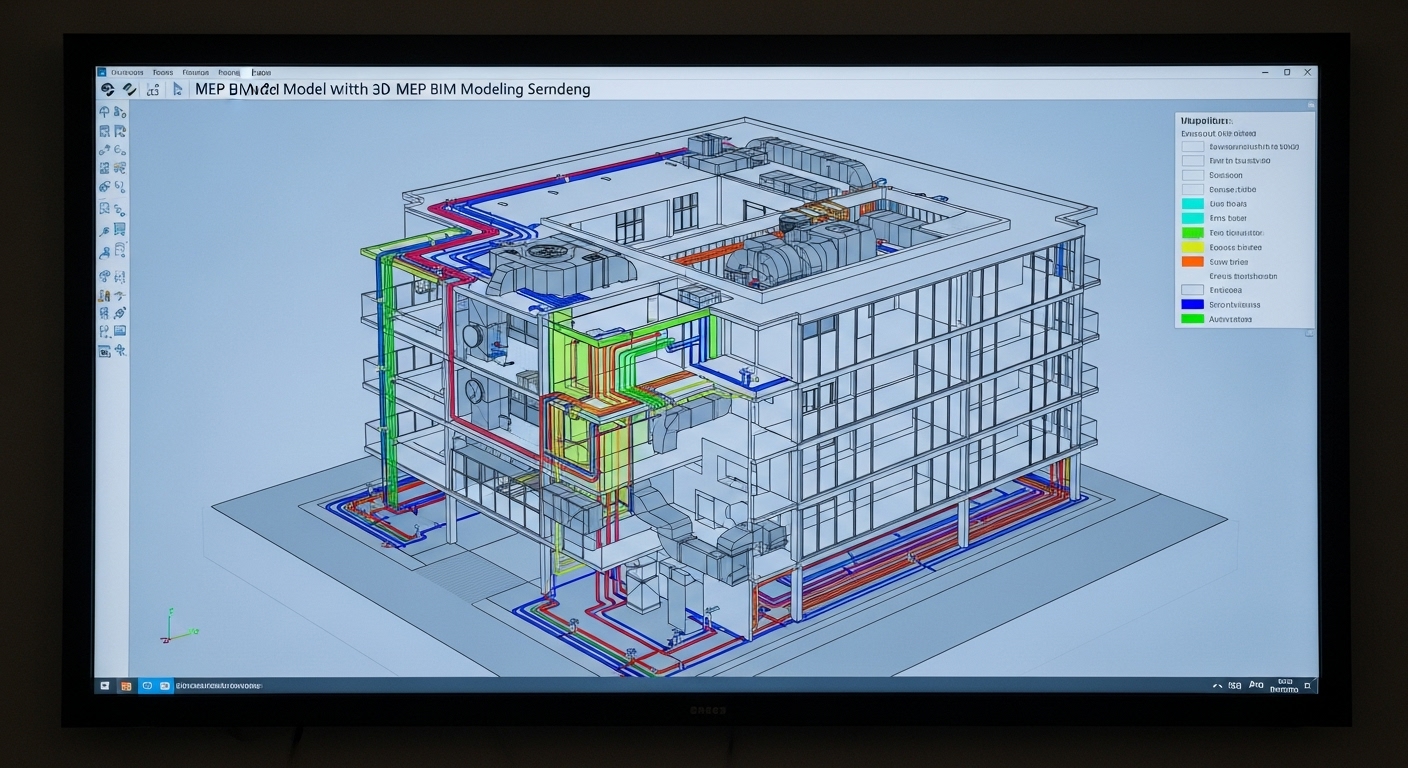Click the diagonal double-stroke icon in top toolbar
The height and width of the screenshot is (768, 1408).
[x=129, y=89]
